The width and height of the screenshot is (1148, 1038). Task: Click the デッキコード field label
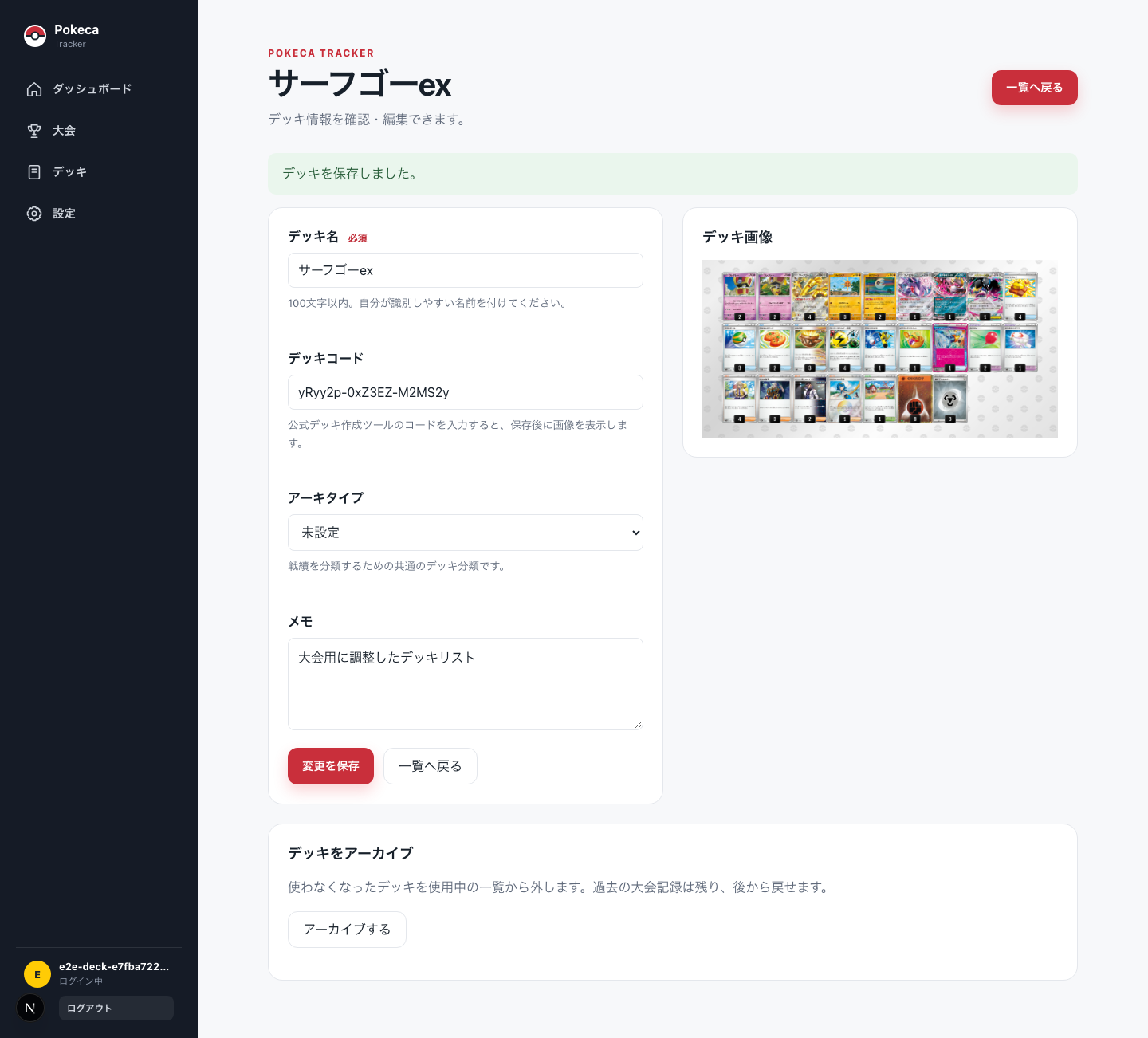tap(325, 359)
